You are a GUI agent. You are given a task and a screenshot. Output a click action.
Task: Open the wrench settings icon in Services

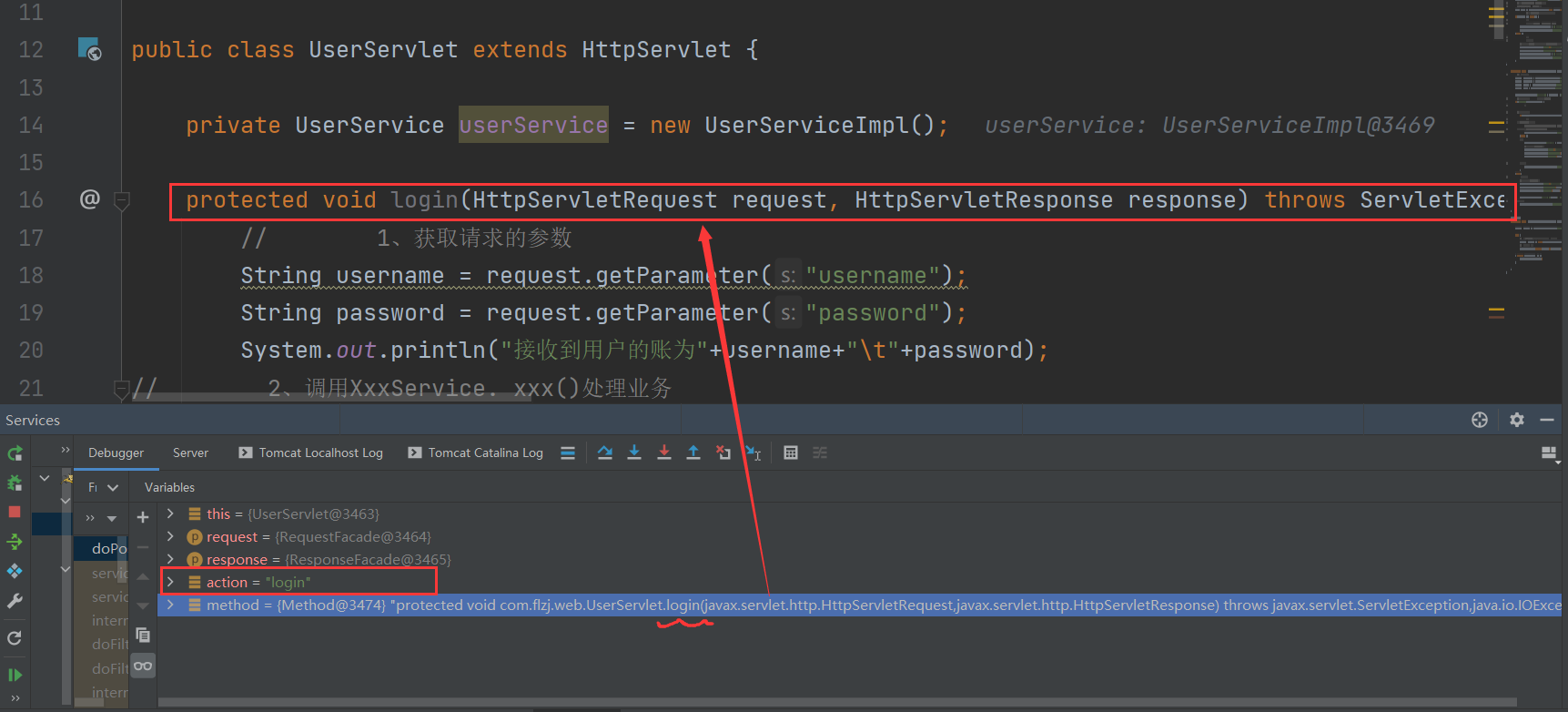15,601
